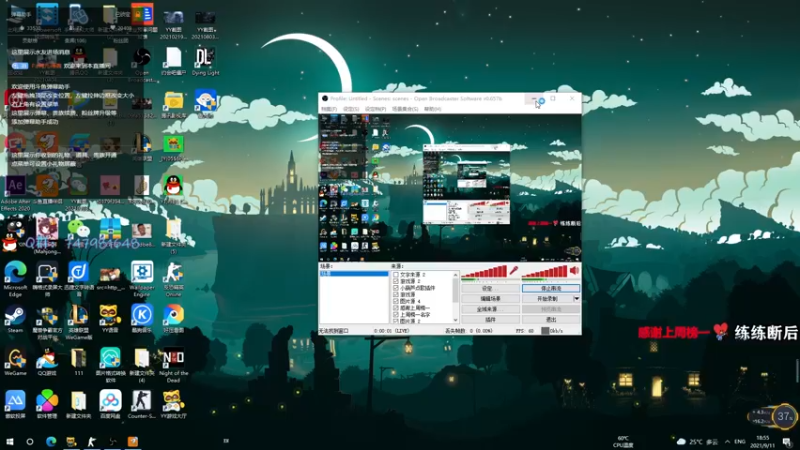Open Cortana circle on the taskbar
Viewport: 800px width, 450px height.
coord(30,441)
